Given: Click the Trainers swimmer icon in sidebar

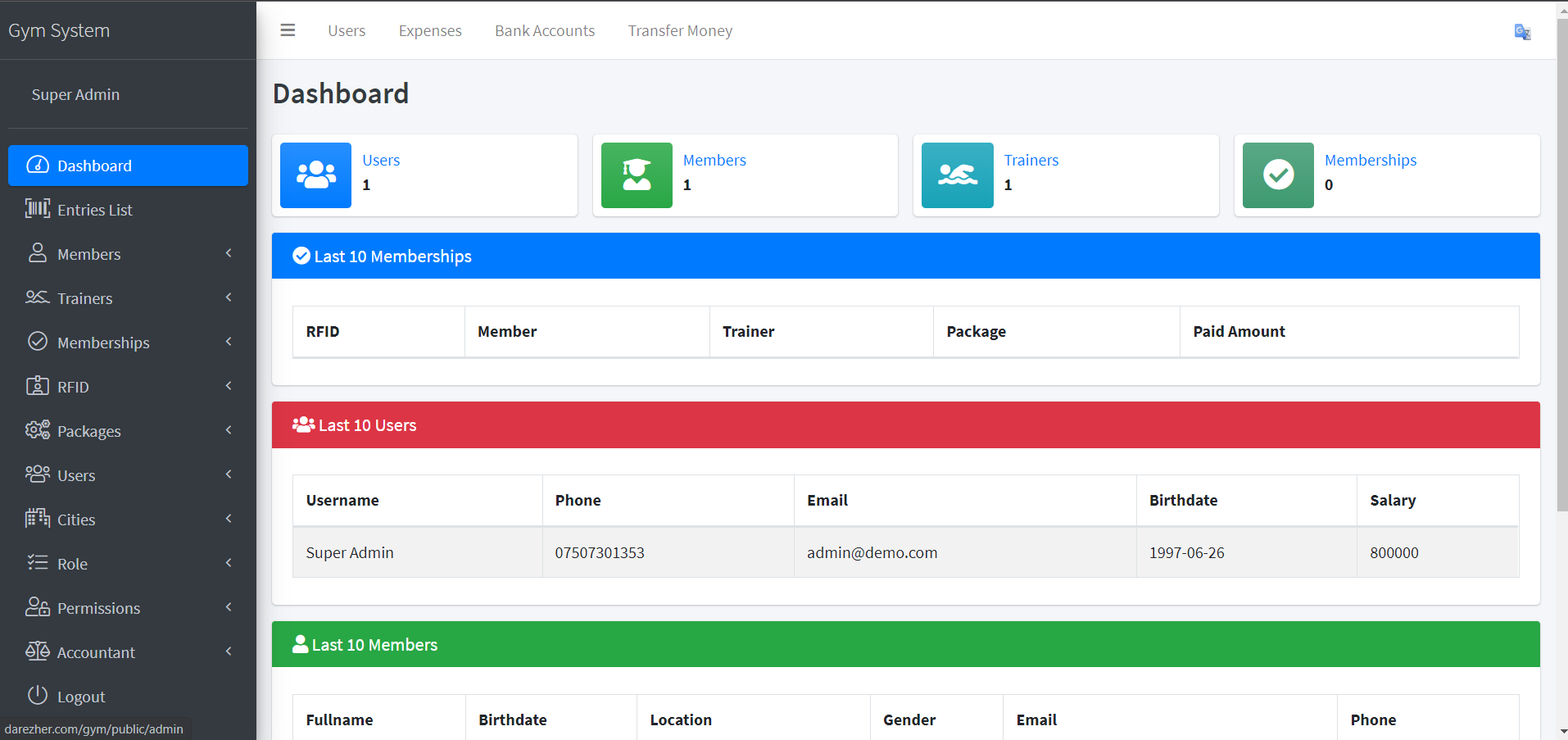Looking at the screenshot, I should (x=38, y=297).
